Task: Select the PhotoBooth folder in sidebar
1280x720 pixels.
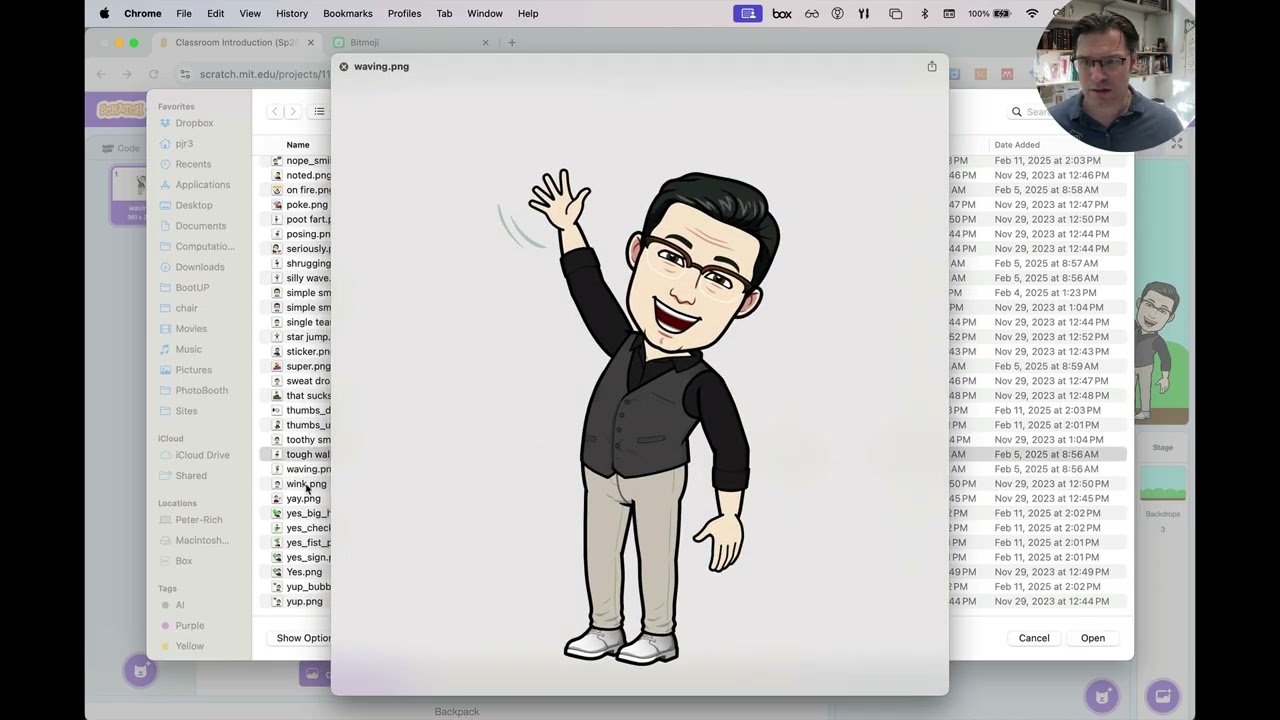Action: click(201, 391)
